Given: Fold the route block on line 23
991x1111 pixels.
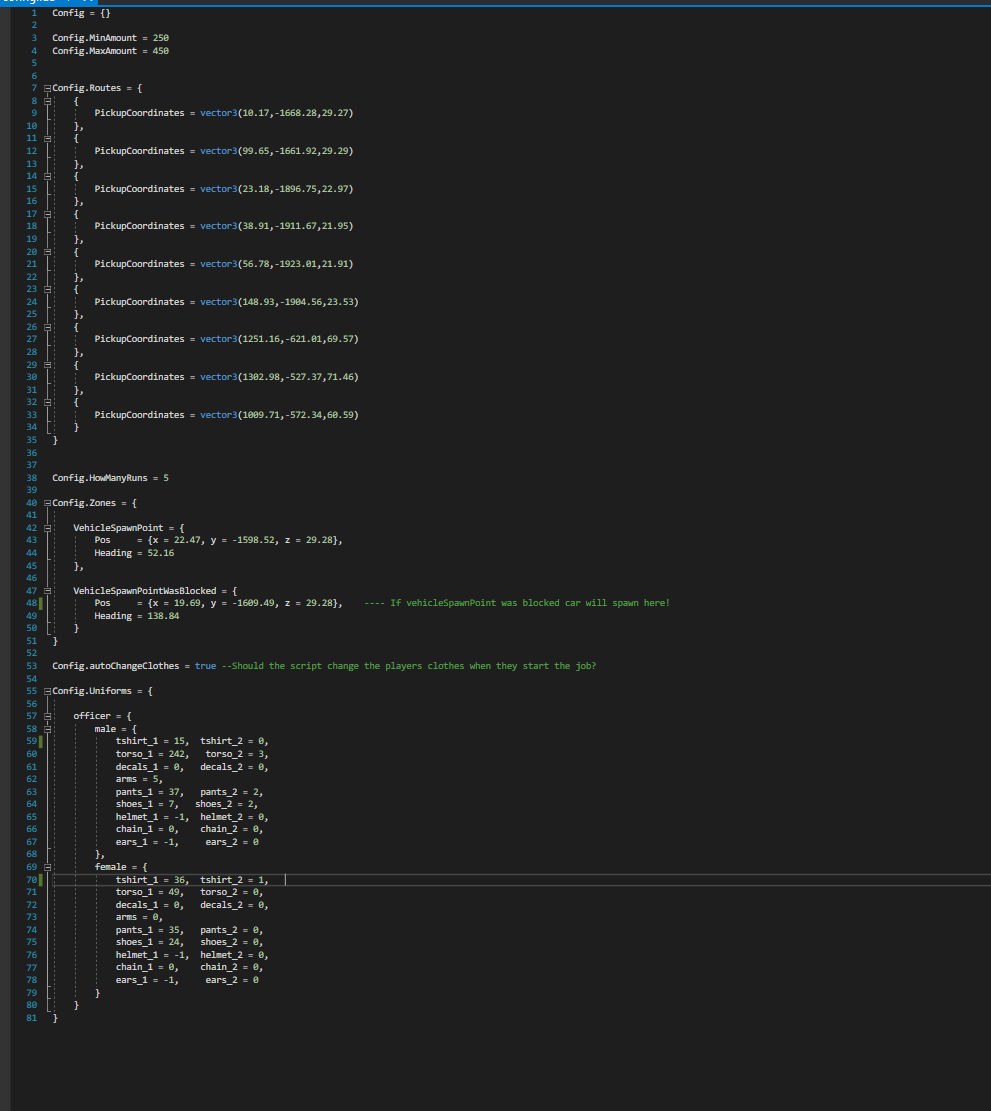Looking at the screenshot, I should pyautogui.click(x=47, y=289).
